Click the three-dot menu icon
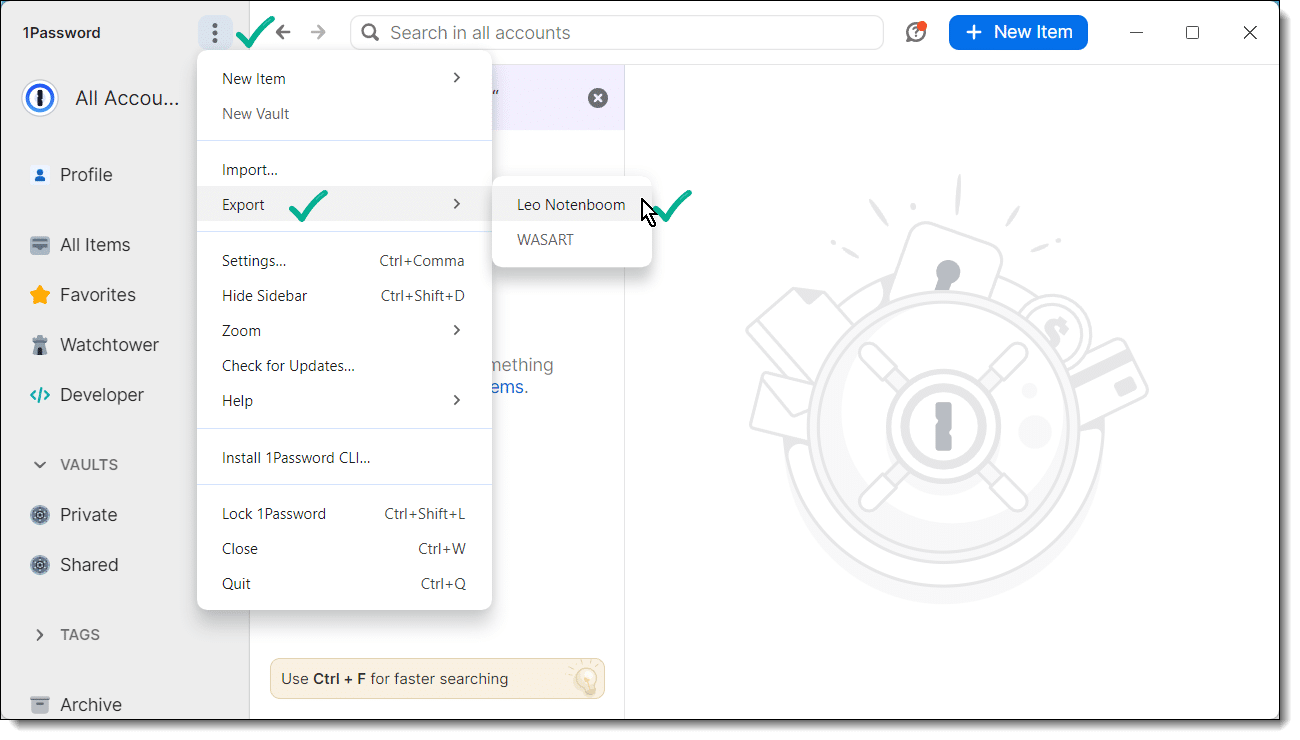This screenshot has height=740, width=1300. [215, 33]
